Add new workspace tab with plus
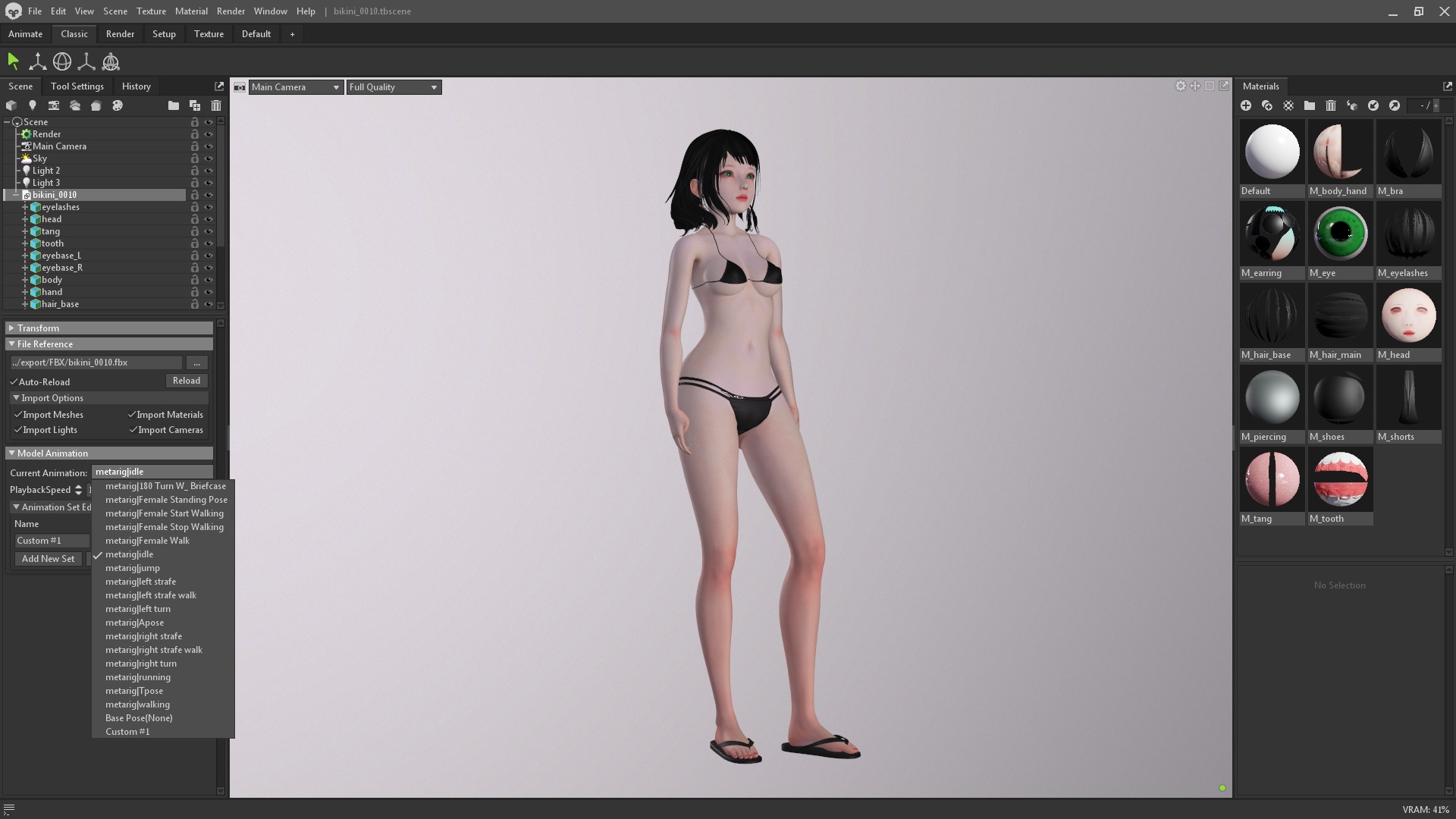 tap(292, 34)
